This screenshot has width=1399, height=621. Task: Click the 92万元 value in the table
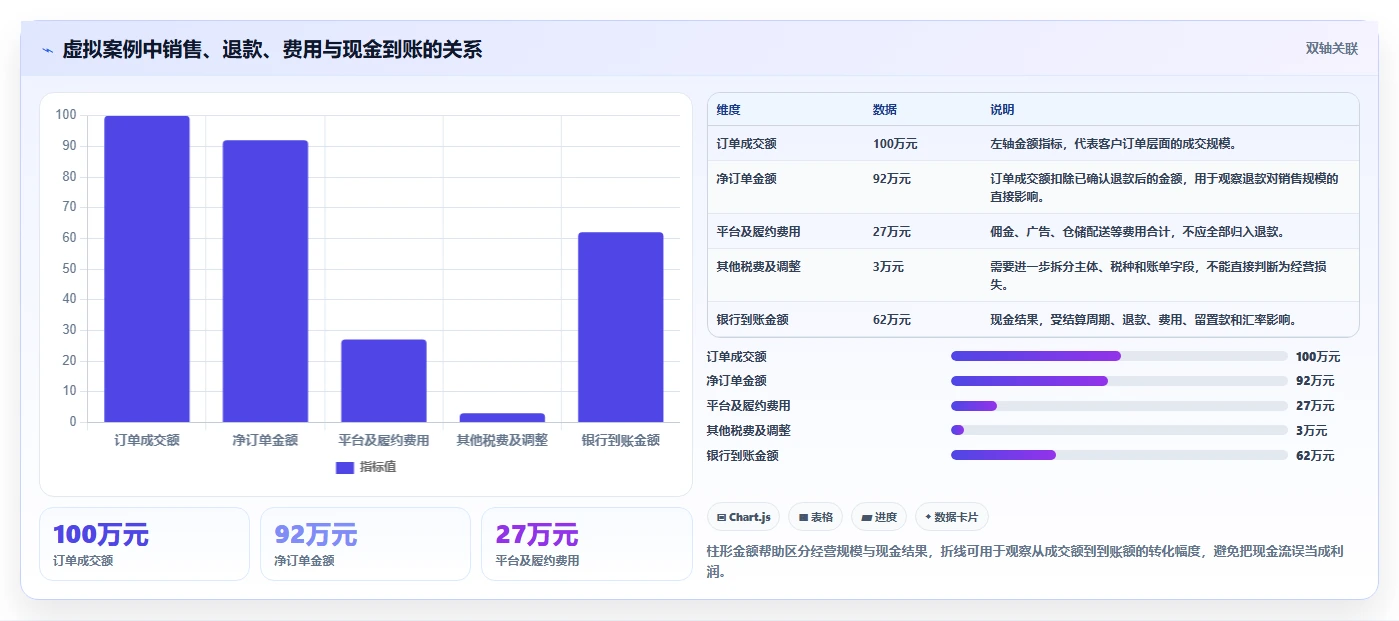(892, 179)
